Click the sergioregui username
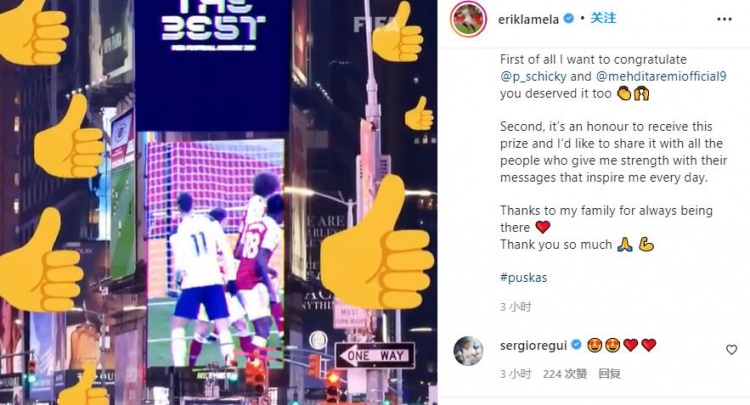750x405 pixels. click(x=533, y=345)
